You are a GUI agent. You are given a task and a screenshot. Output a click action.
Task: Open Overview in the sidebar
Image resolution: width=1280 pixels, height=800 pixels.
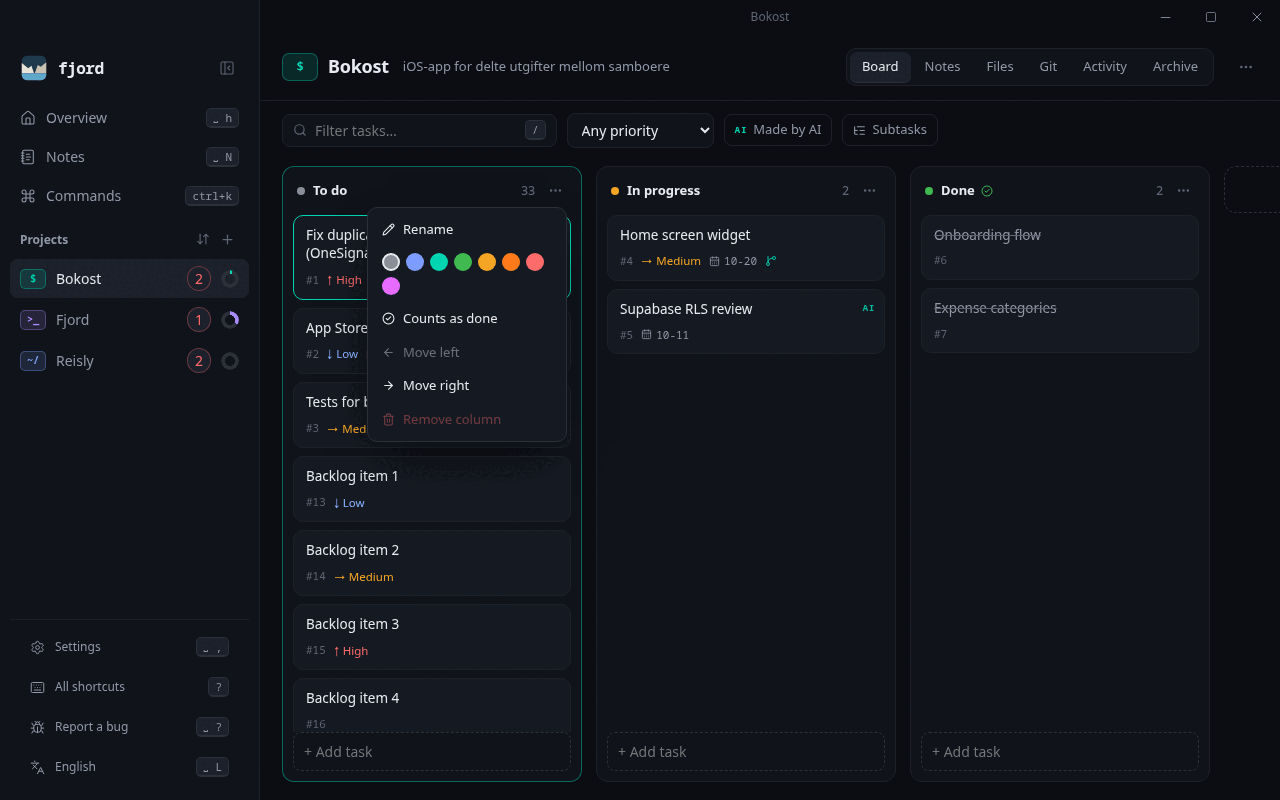tap(130, 118)
